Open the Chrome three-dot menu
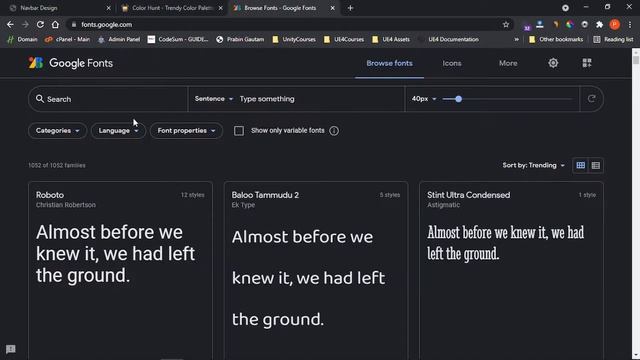 [630, 24]
